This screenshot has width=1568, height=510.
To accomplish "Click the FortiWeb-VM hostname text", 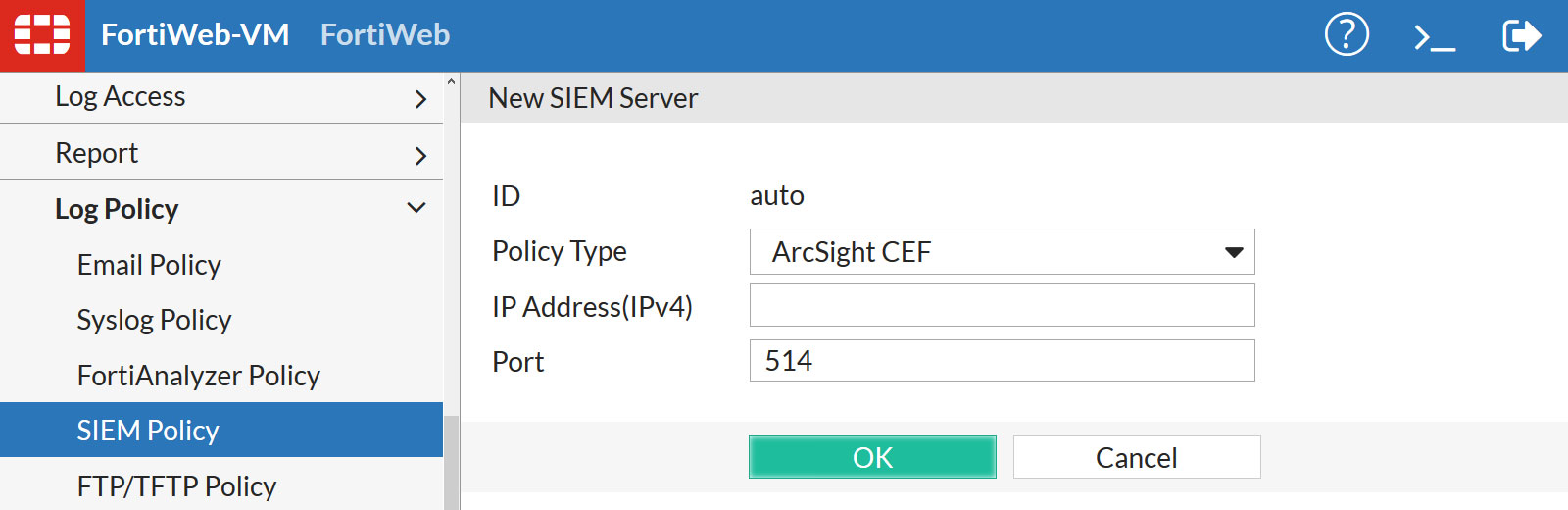I will click(x=195, y=35).
